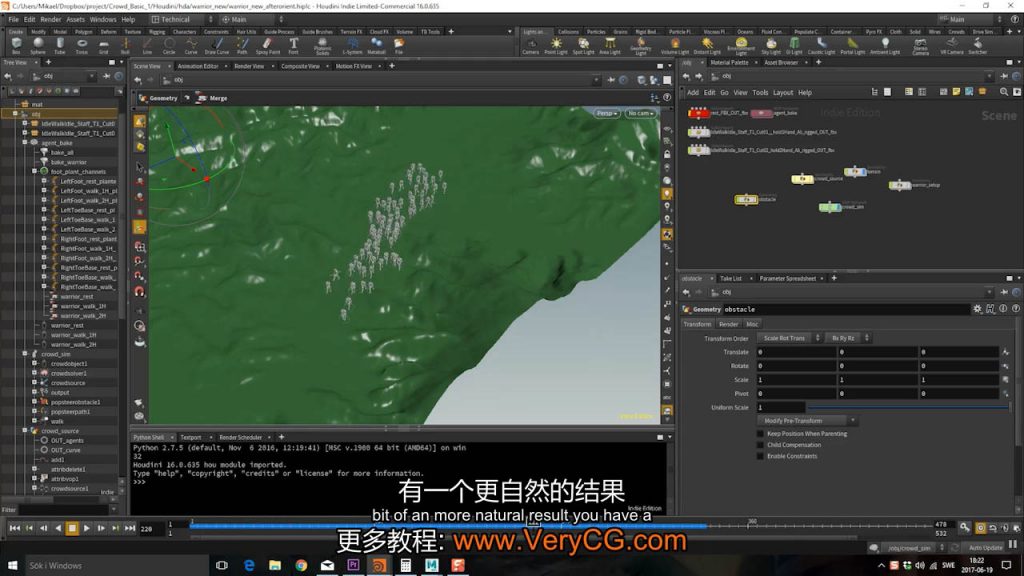Collapse the foot_plant_channels tree node
1024x576 pixels.
[x=35, y=171]
